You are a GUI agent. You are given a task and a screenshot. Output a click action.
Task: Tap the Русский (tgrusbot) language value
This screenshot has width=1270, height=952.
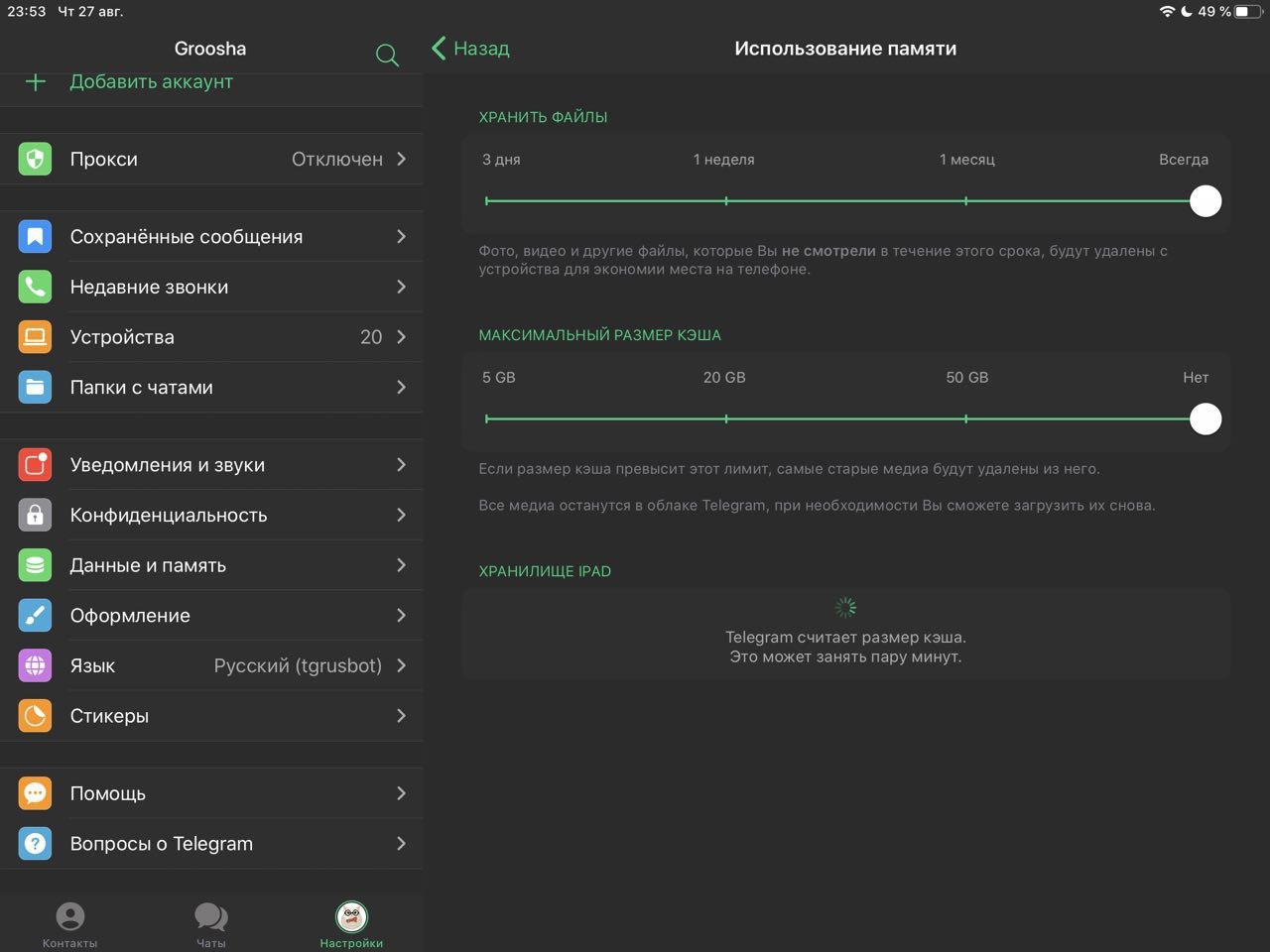[298, 665]
